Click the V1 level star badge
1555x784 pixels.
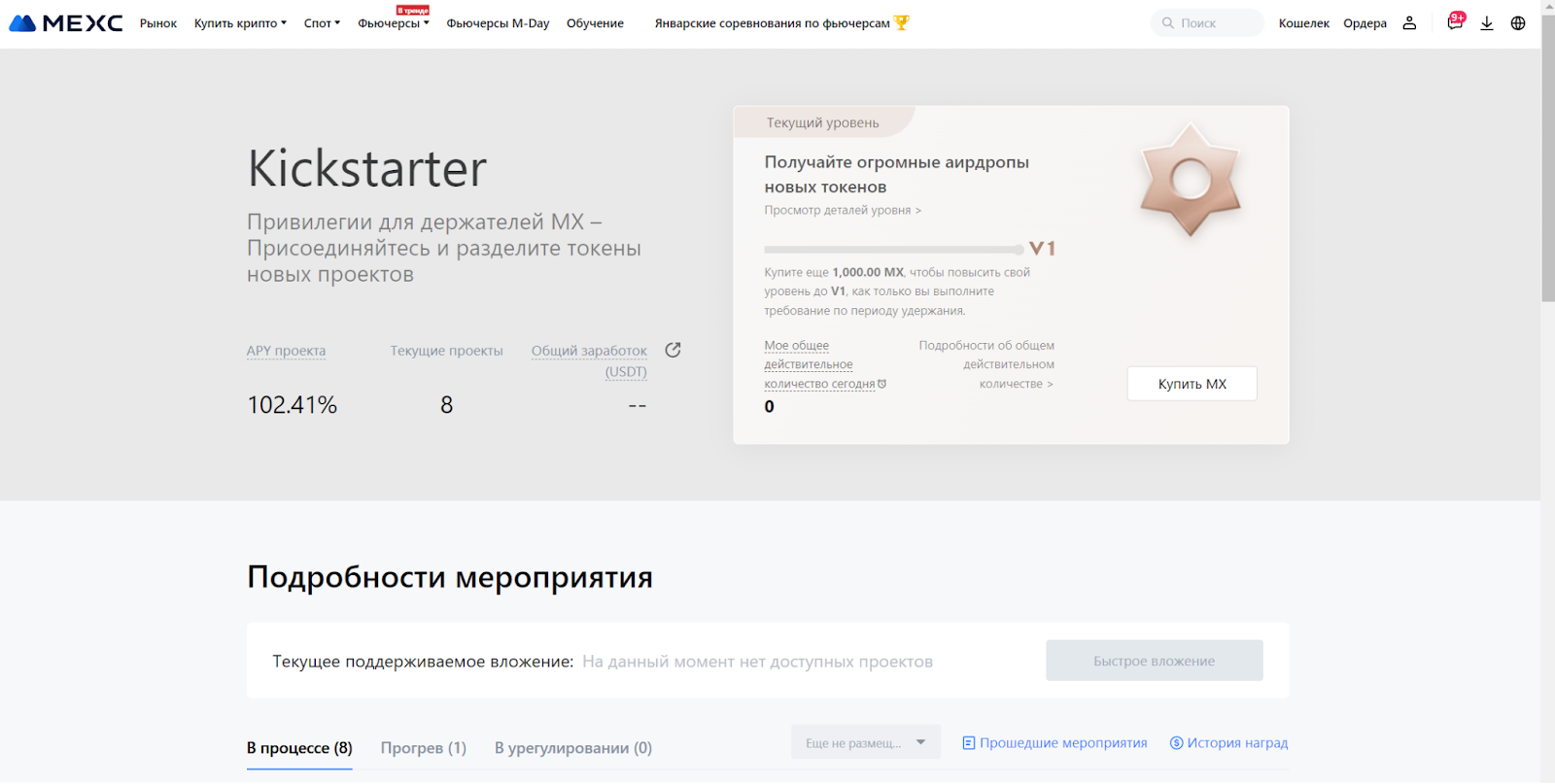click(1190, 181)
